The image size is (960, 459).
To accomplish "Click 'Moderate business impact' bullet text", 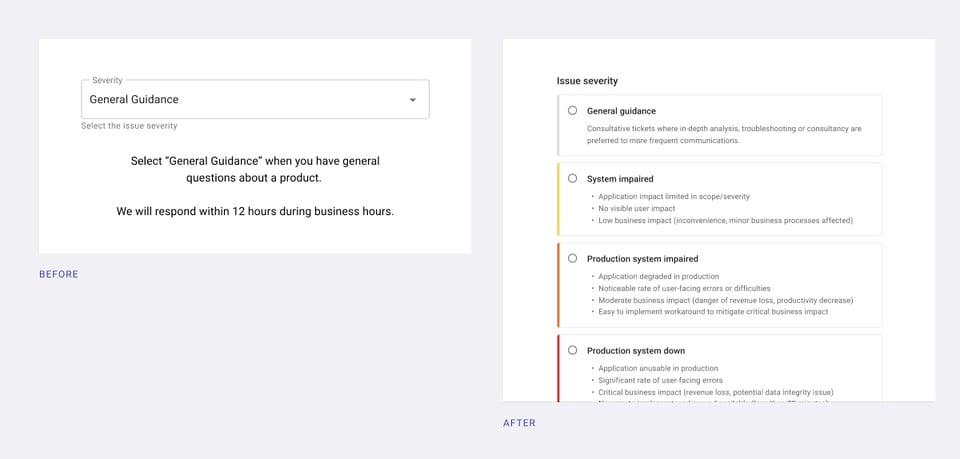I will pyautogui.click(x=726, y=300).
